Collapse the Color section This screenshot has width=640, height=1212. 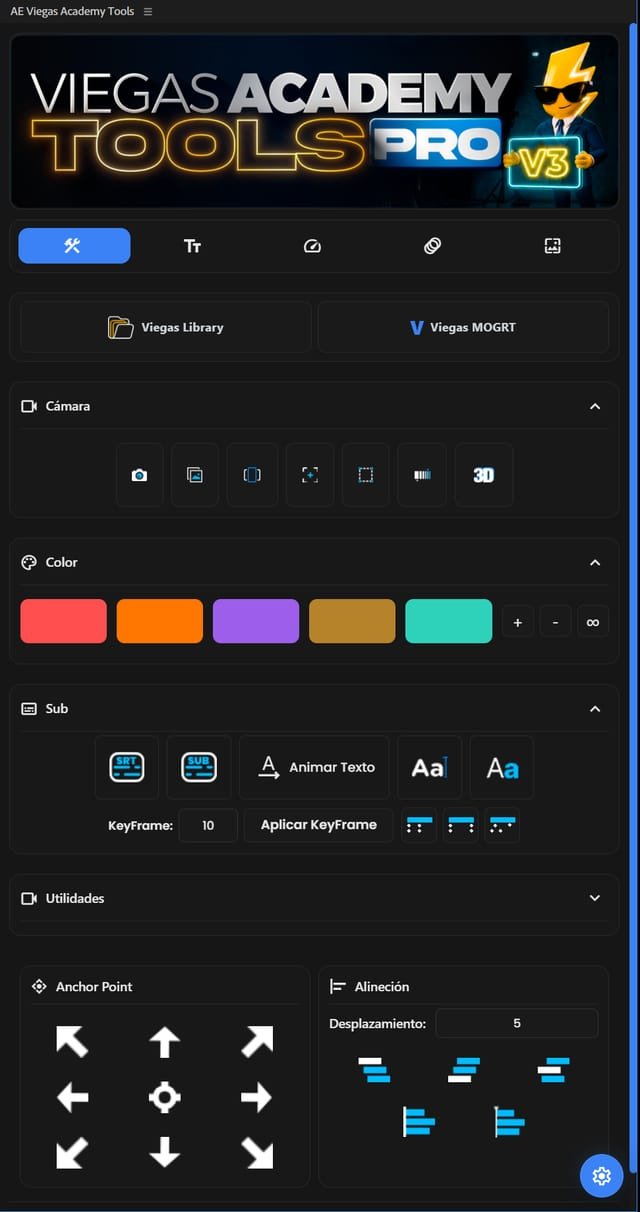pyautogui.click(x=595, y=562)
